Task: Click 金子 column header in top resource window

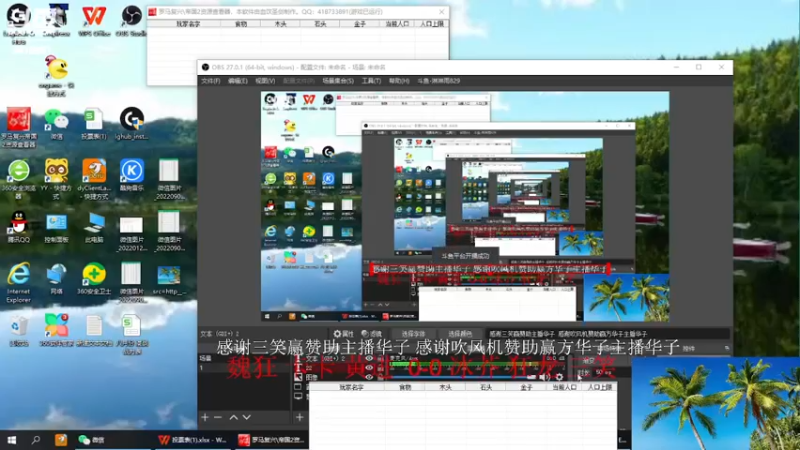Action: point(360,24)
